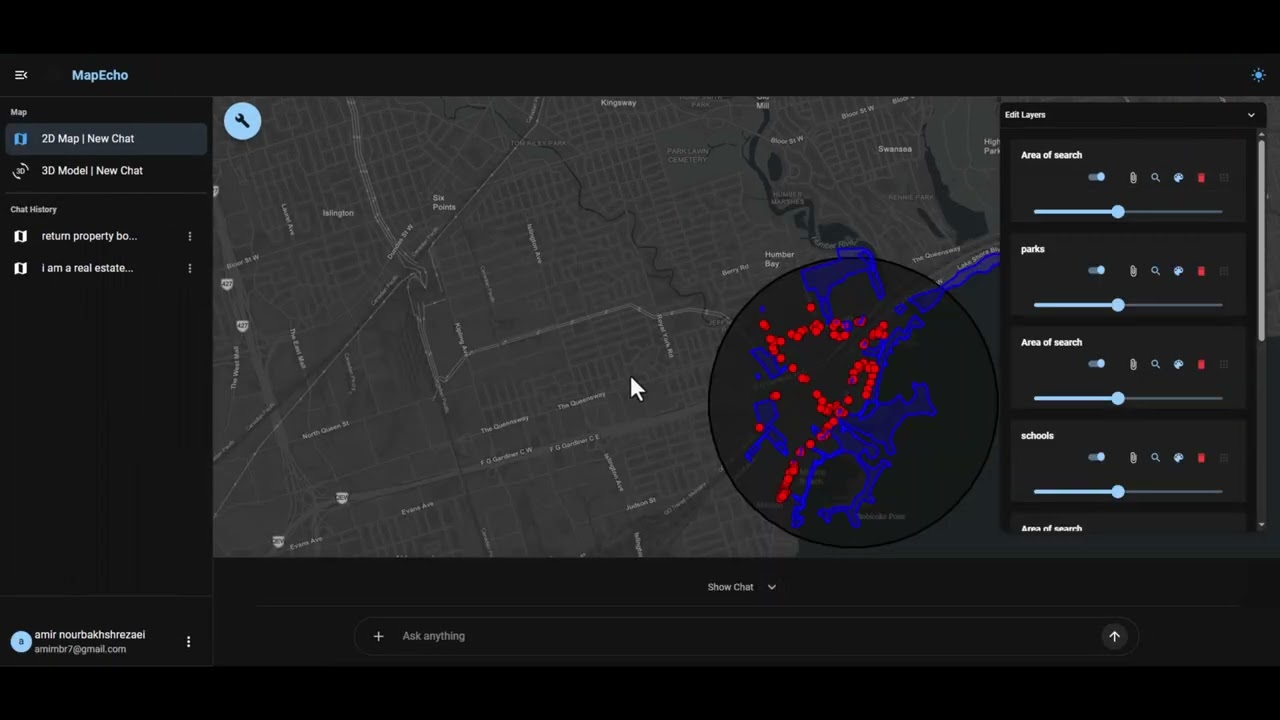The height and width of the screenshot is (720, 1280).
Task: Click scroll down arrow in layers panel
Action: tap(1261, 525)
